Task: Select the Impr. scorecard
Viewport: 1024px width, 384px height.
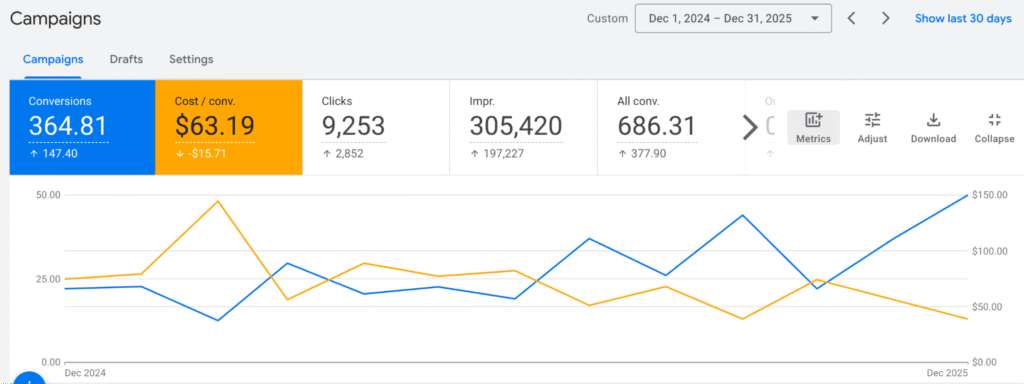Action: pyautogui.click(x=523, y=127)
